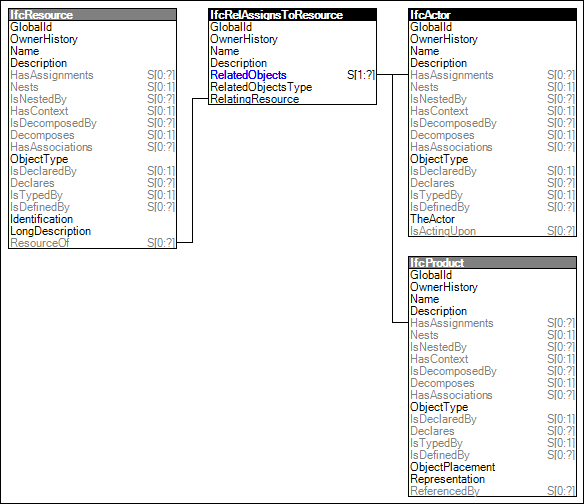Click IsDeclaredBy in the IfcProduct box
Screen dimensions: 584x504
(444, 419)
